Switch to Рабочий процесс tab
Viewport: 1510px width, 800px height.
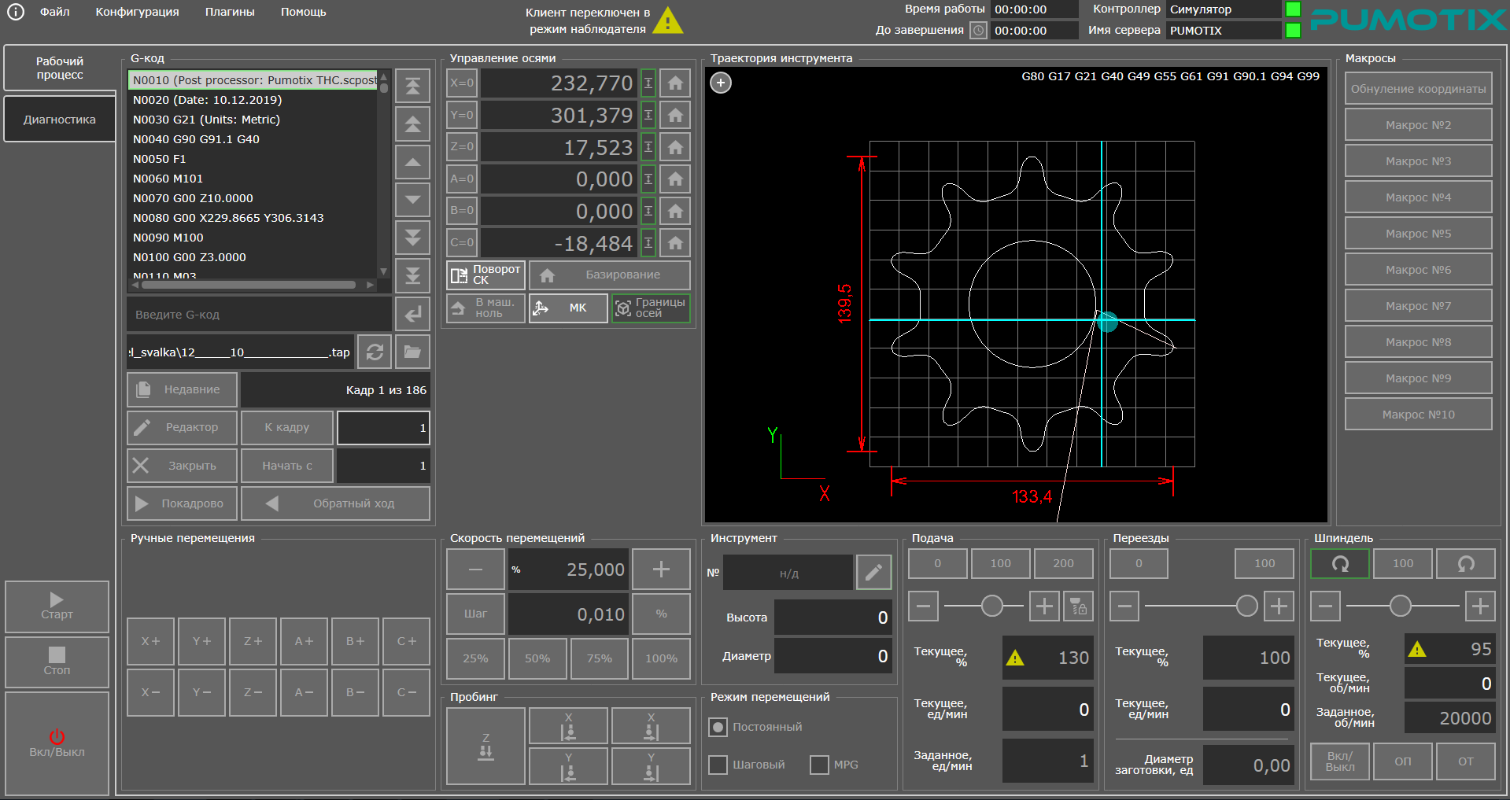[x=60, y=68]
